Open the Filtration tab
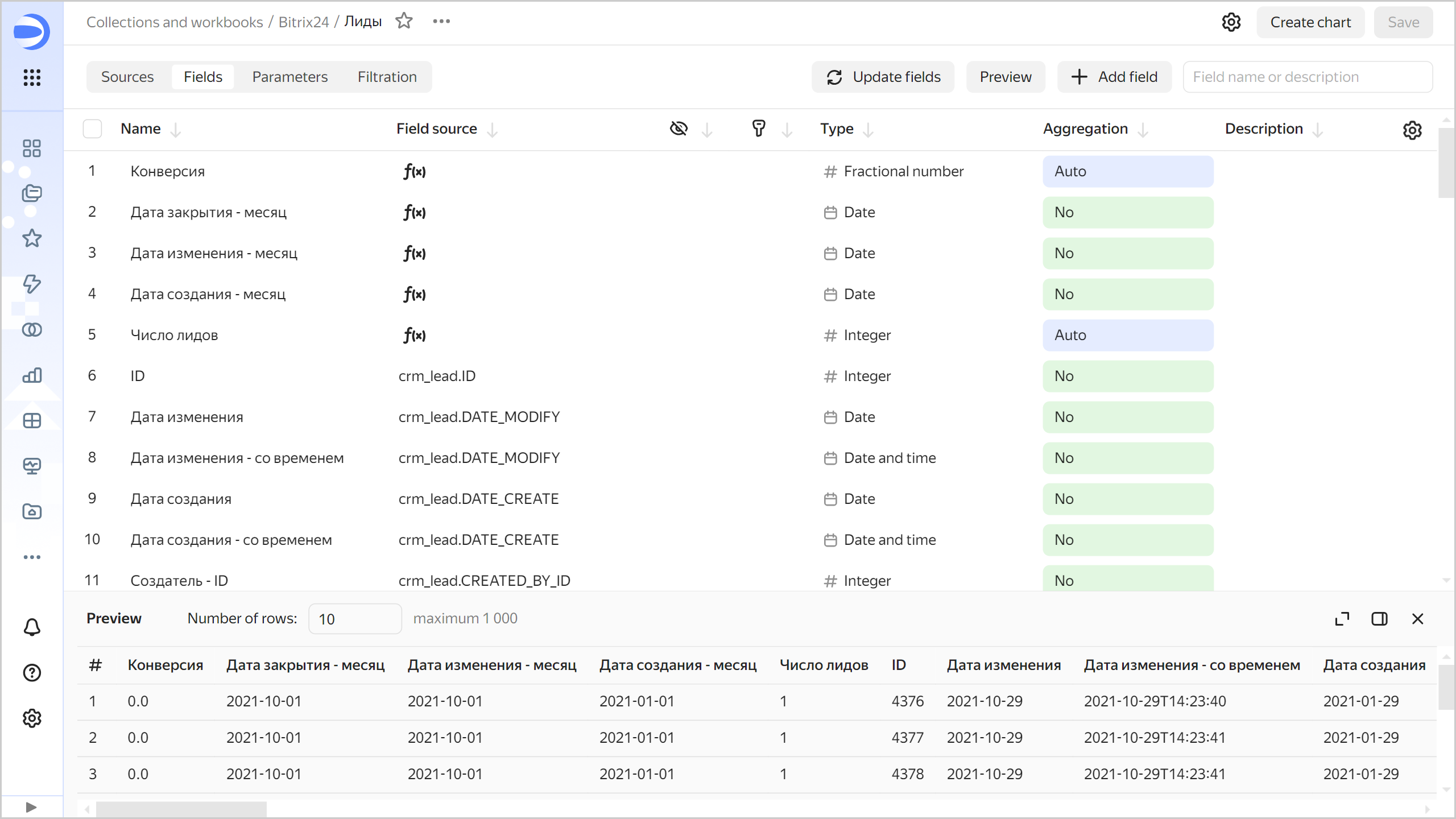The height and width of the screenshot is (819, 1456). (x=387, y=77)
